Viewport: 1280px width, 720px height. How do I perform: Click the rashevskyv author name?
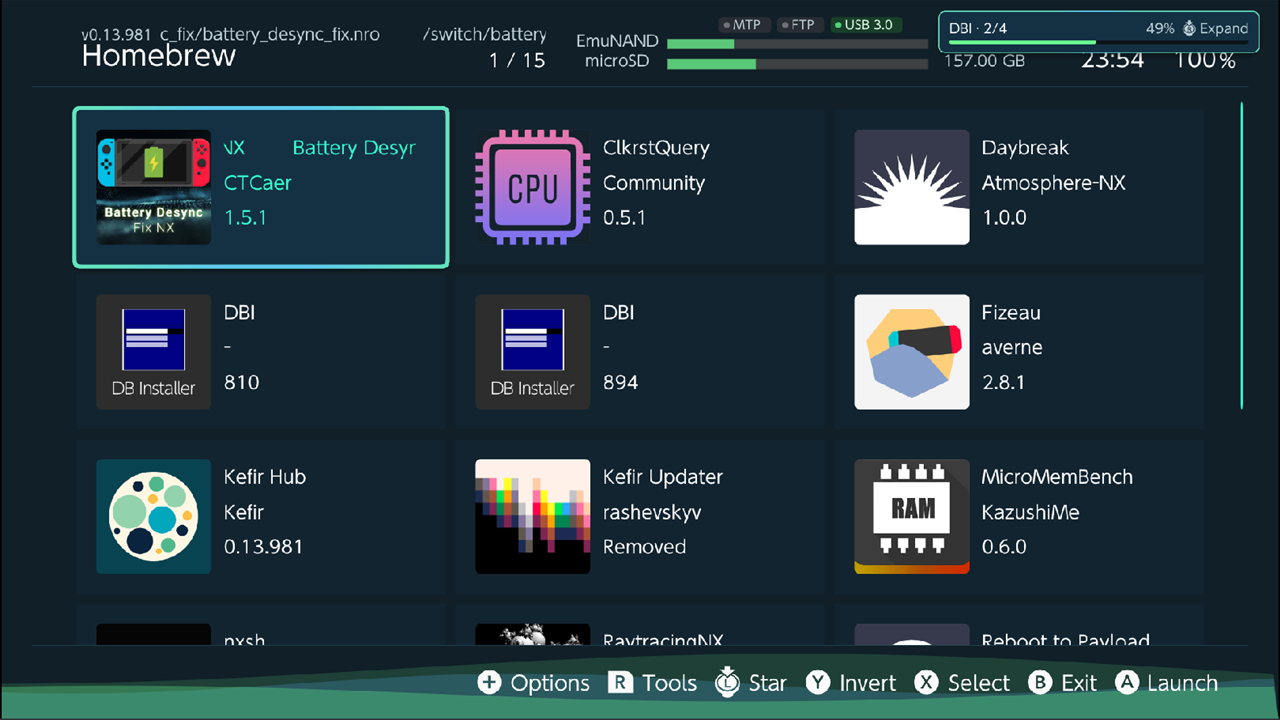(652, 513)
